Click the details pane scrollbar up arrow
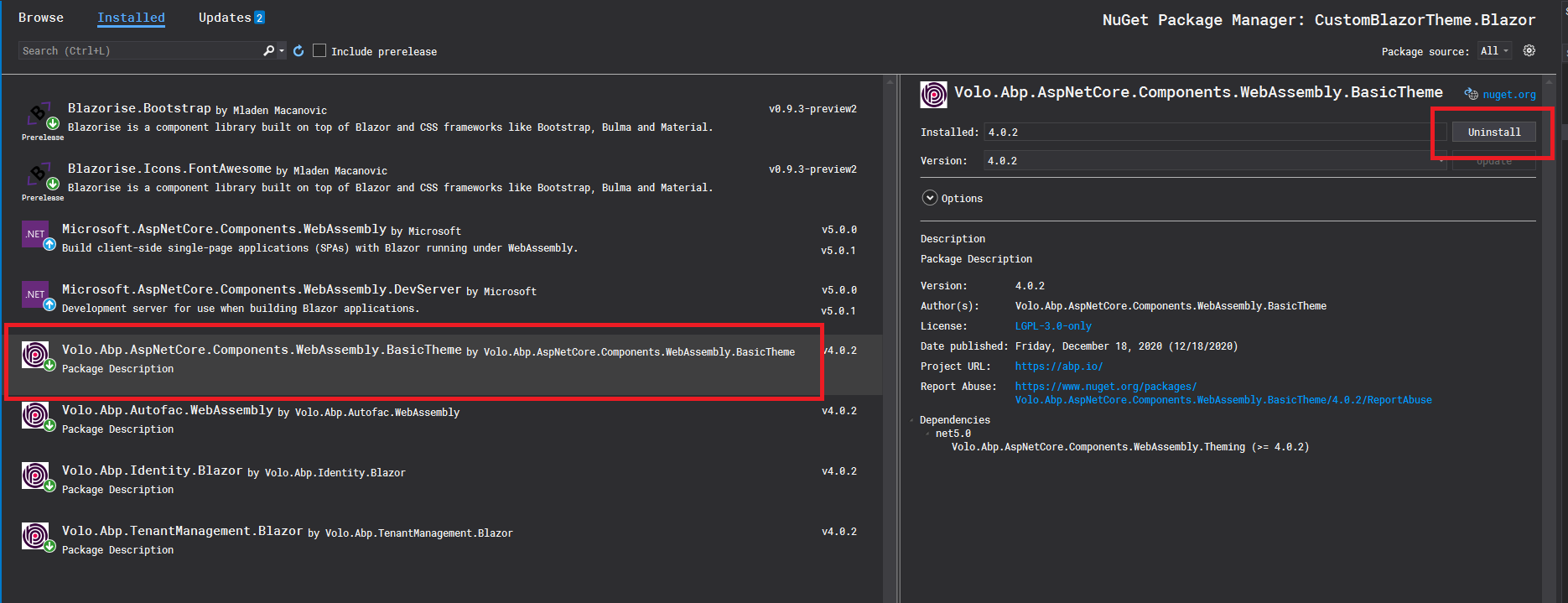The image size is (1568, 603). coord(1550,83)
